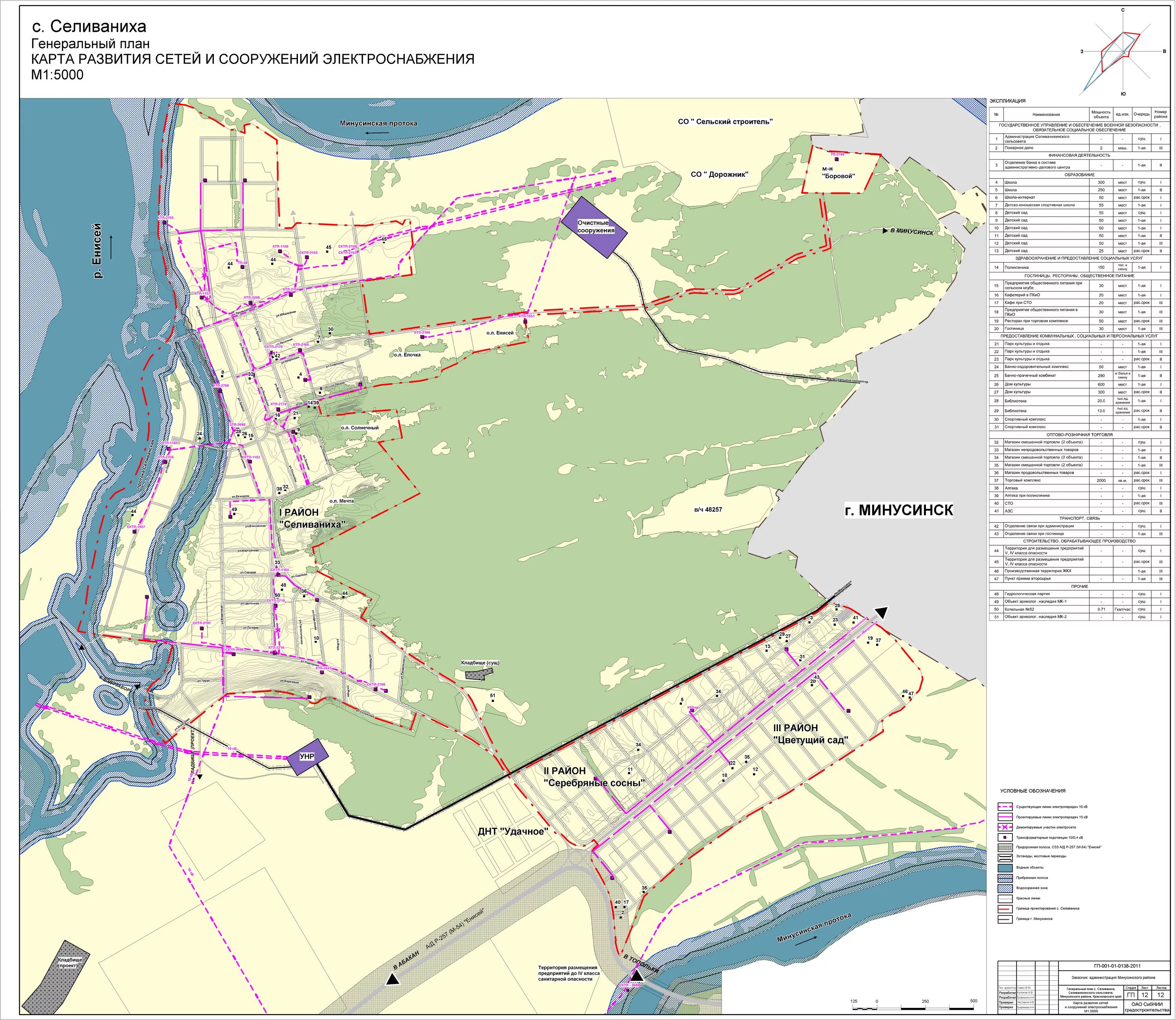Screen dimensions: 1176x1020
Task: Click the roadside strip Р-257 legend symbol
Action: (1006, 847)
